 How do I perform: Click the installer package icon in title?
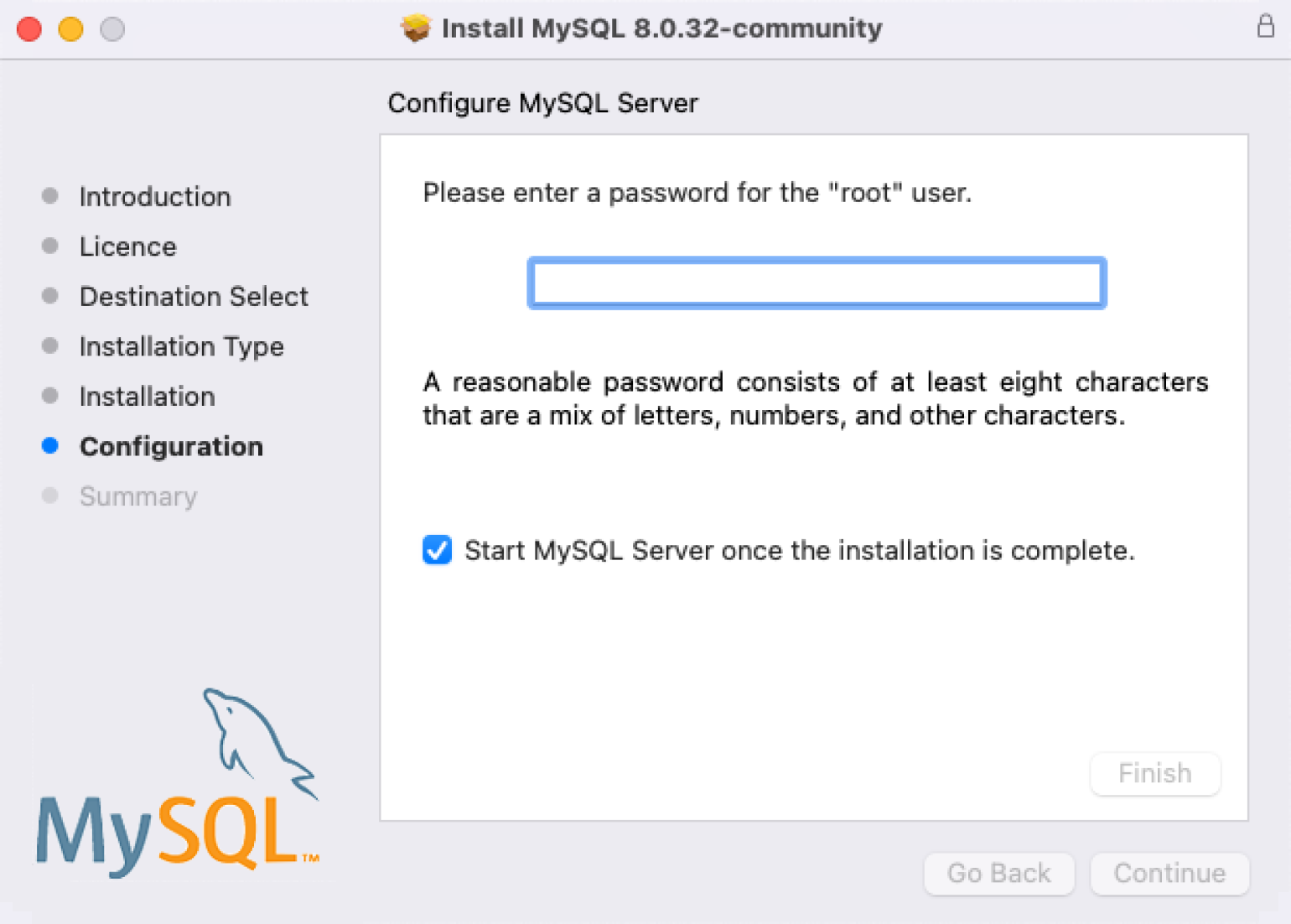click(x=415, y=29)
